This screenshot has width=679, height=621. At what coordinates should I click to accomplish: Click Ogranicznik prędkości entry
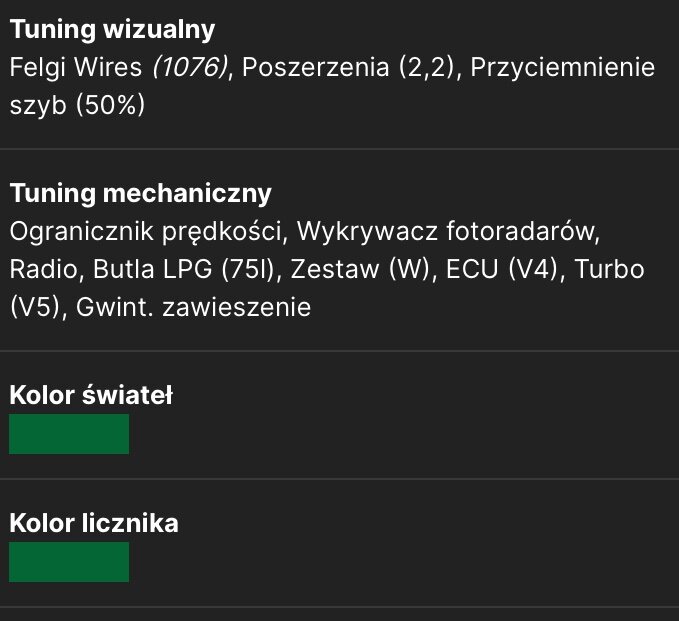tap(146, 231)
